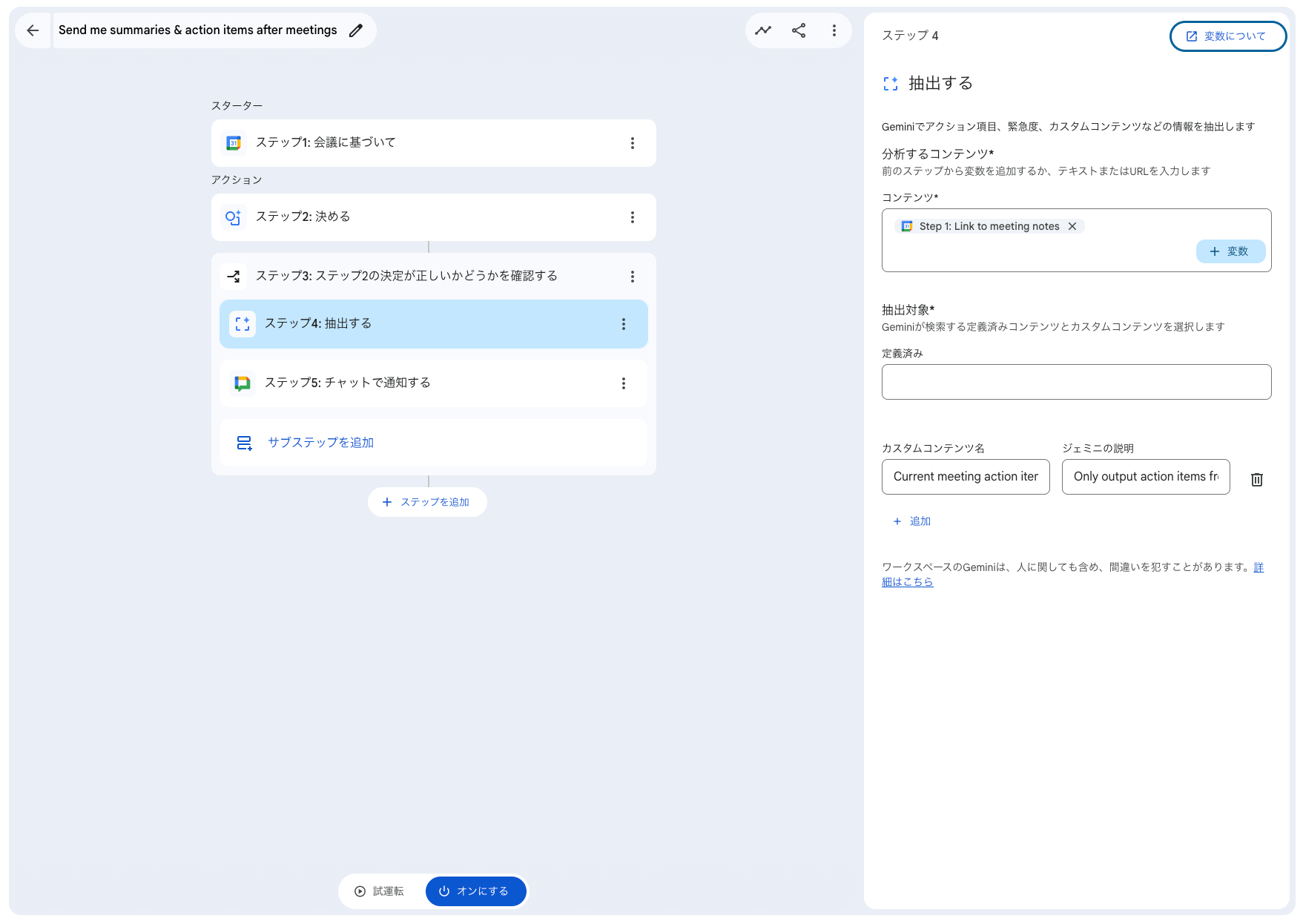
Task: Select the Gemini icon on ステップ2 決める
Action: (233, 217)
